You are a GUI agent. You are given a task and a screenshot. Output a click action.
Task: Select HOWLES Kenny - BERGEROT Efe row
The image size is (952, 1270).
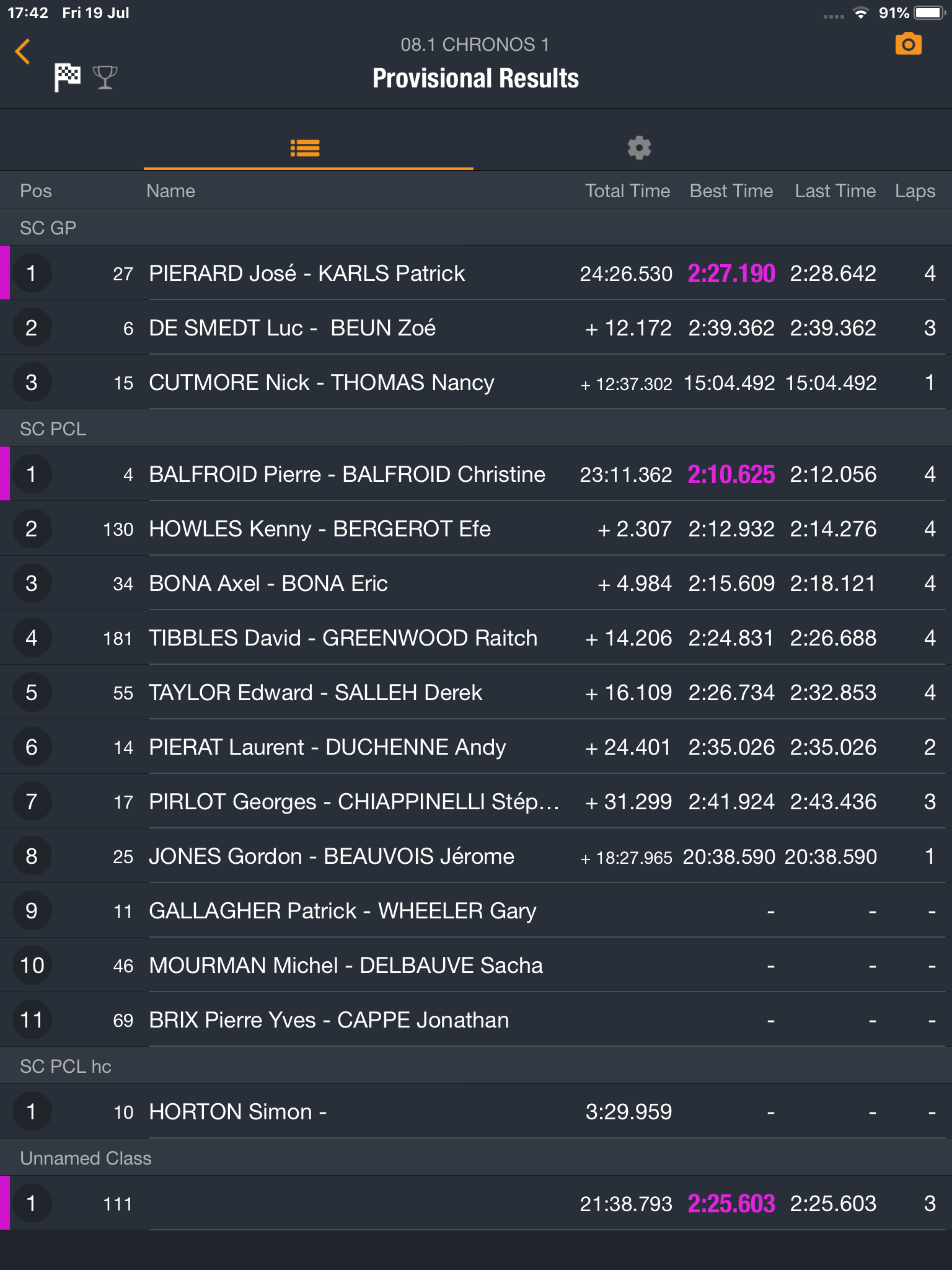click(476, 529)
